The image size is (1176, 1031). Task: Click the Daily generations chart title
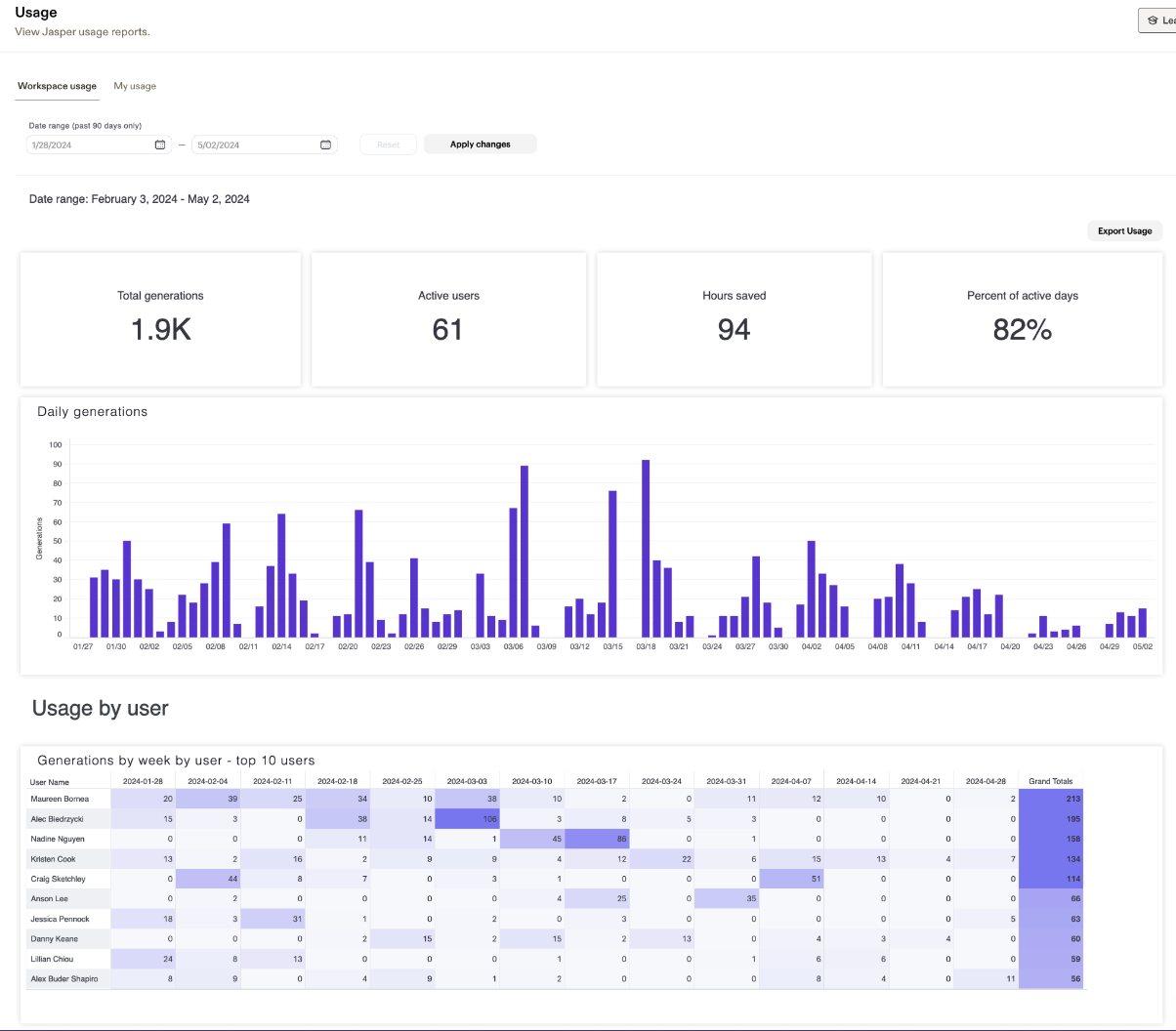(x=92, y=411)
